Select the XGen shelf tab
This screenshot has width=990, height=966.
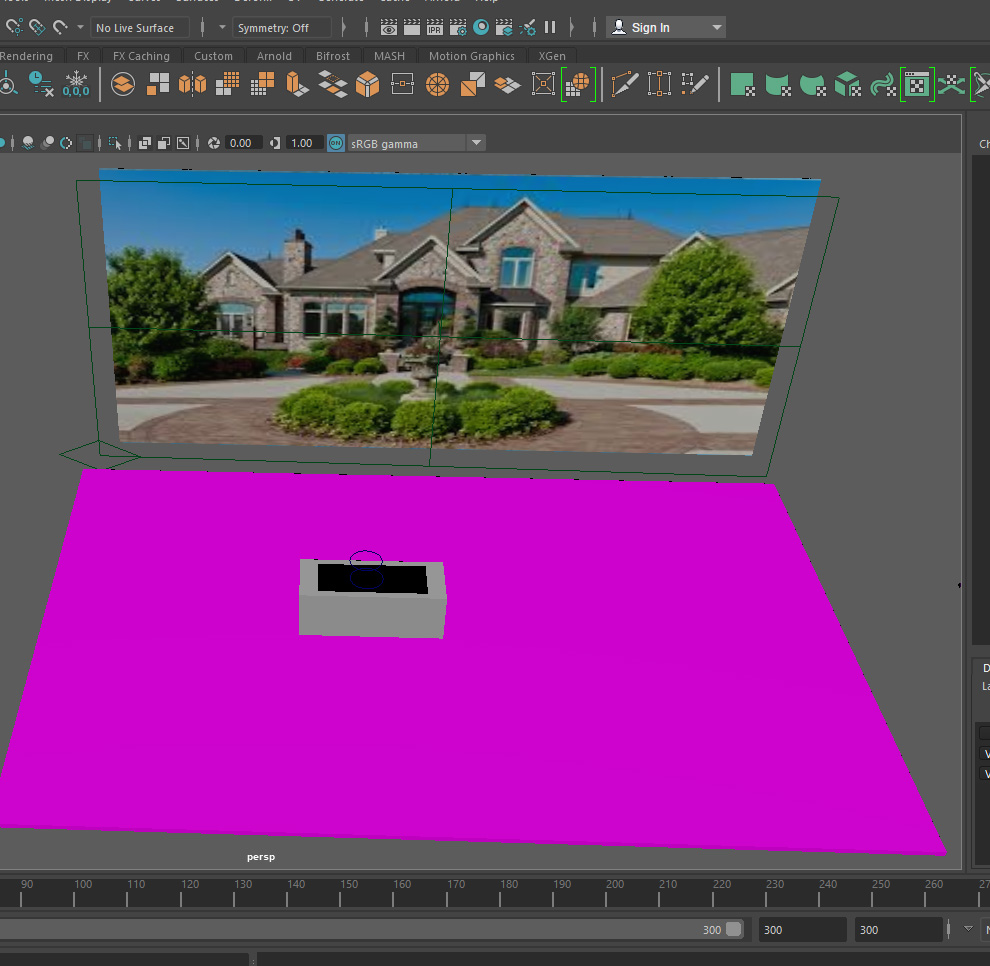(552, 56)
